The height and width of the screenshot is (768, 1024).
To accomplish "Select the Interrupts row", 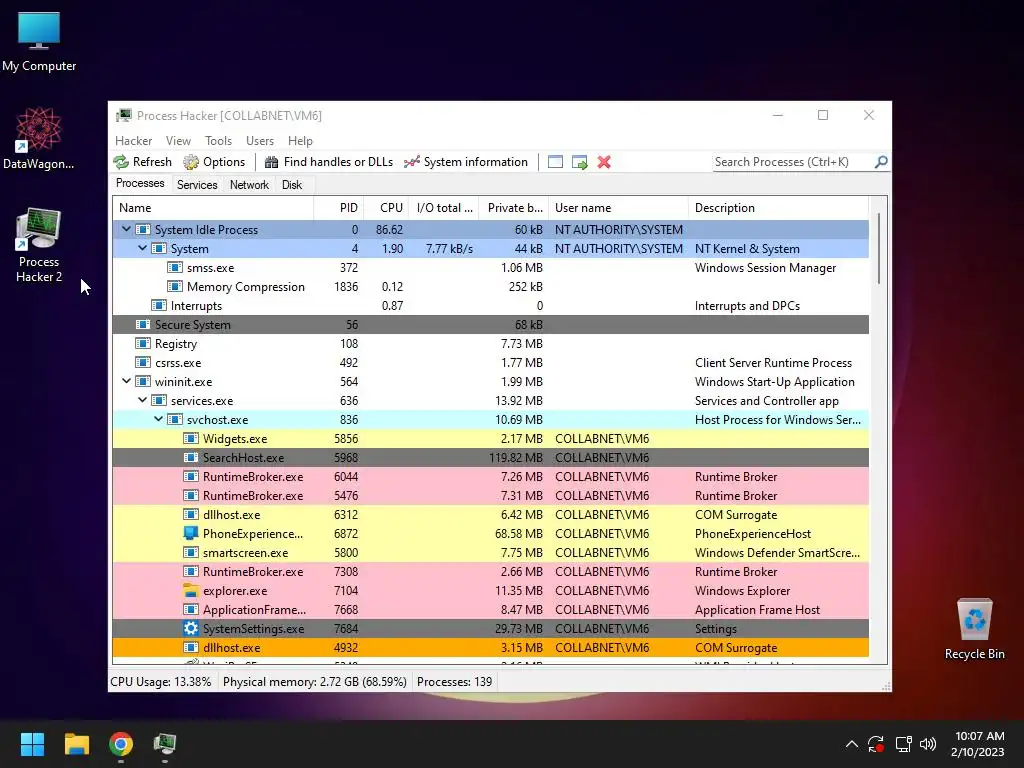I will coord(490,306).
